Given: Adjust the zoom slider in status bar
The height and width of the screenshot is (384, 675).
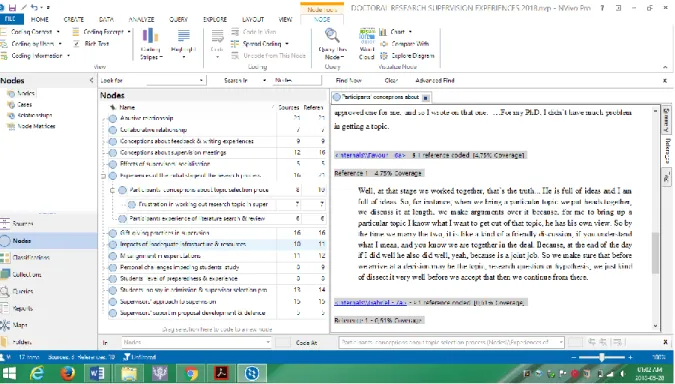Looking at the screenshot, I should pos(601,357).
